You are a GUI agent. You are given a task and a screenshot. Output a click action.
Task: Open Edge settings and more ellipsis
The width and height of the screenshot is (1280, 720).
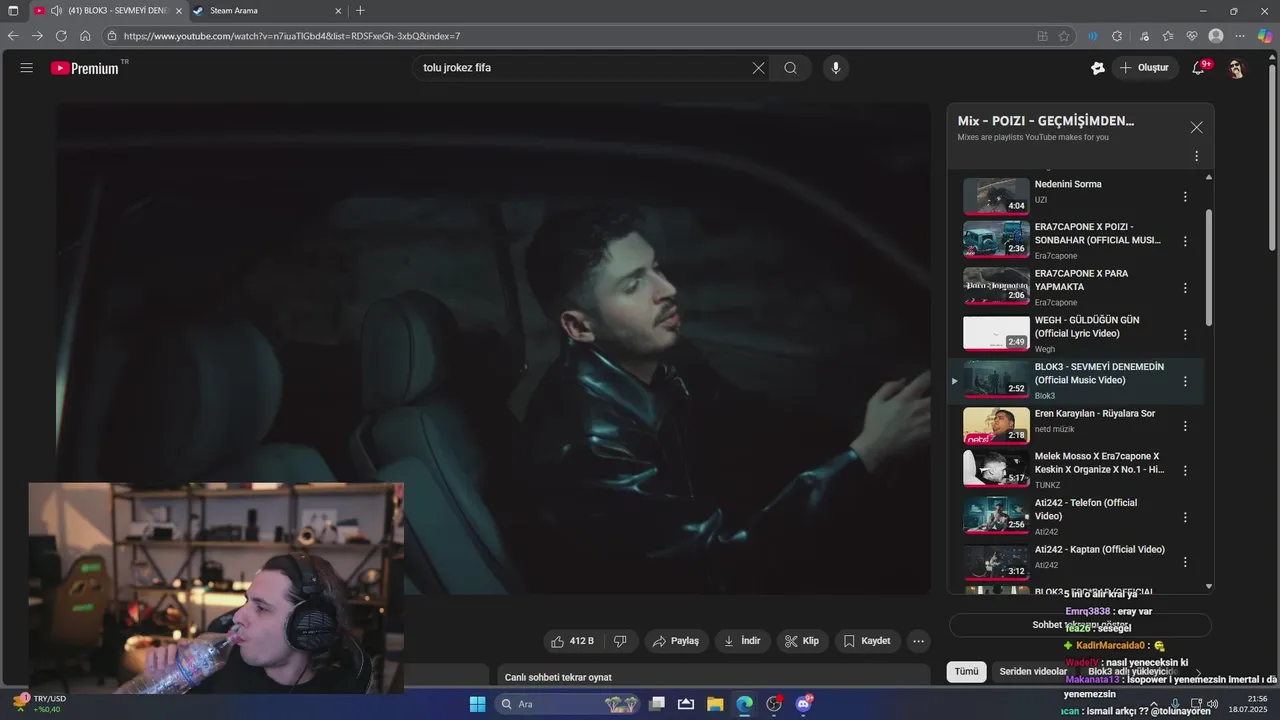pyautogui.click(x=1240, y=36)
